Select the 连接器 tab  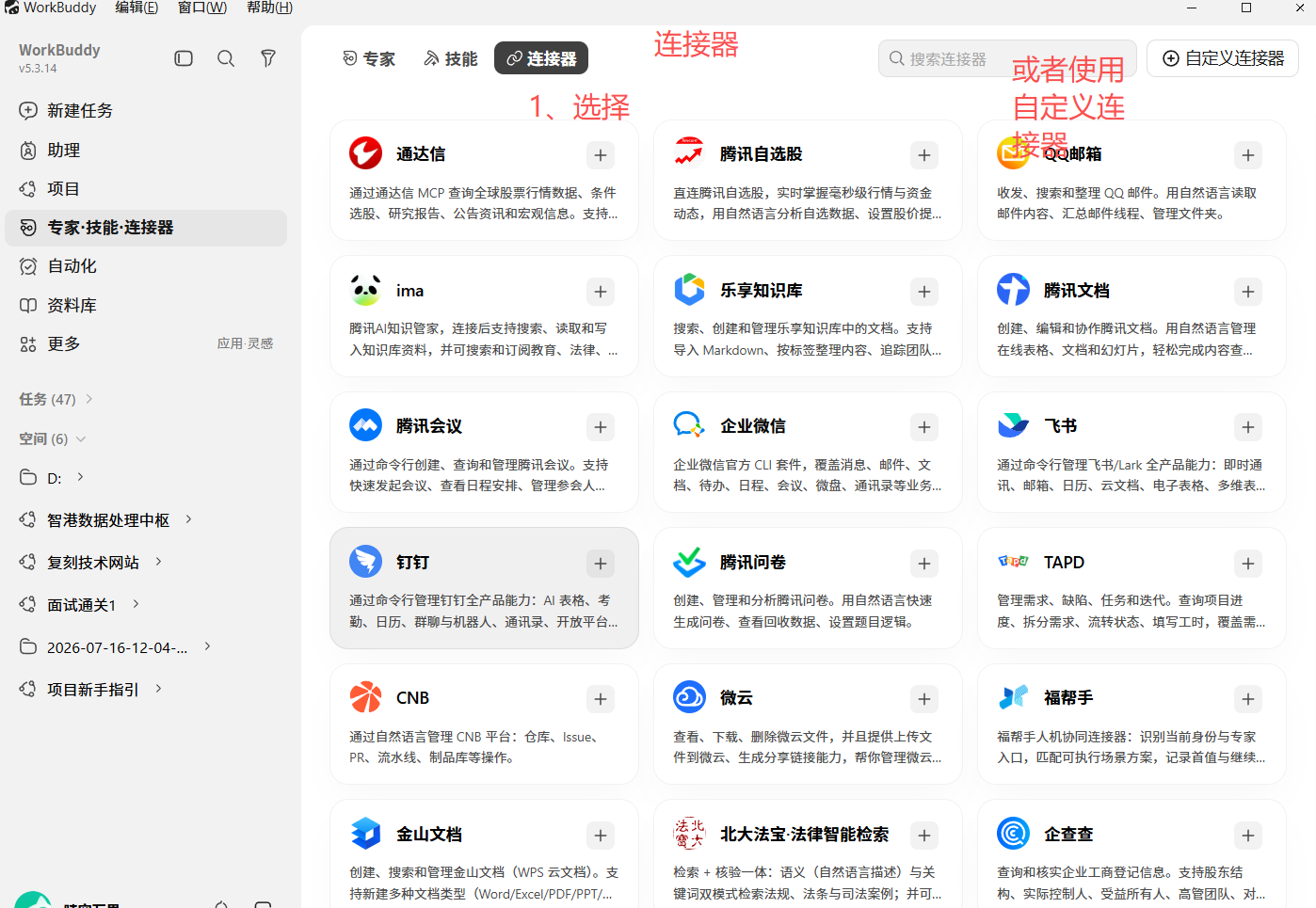541,58
